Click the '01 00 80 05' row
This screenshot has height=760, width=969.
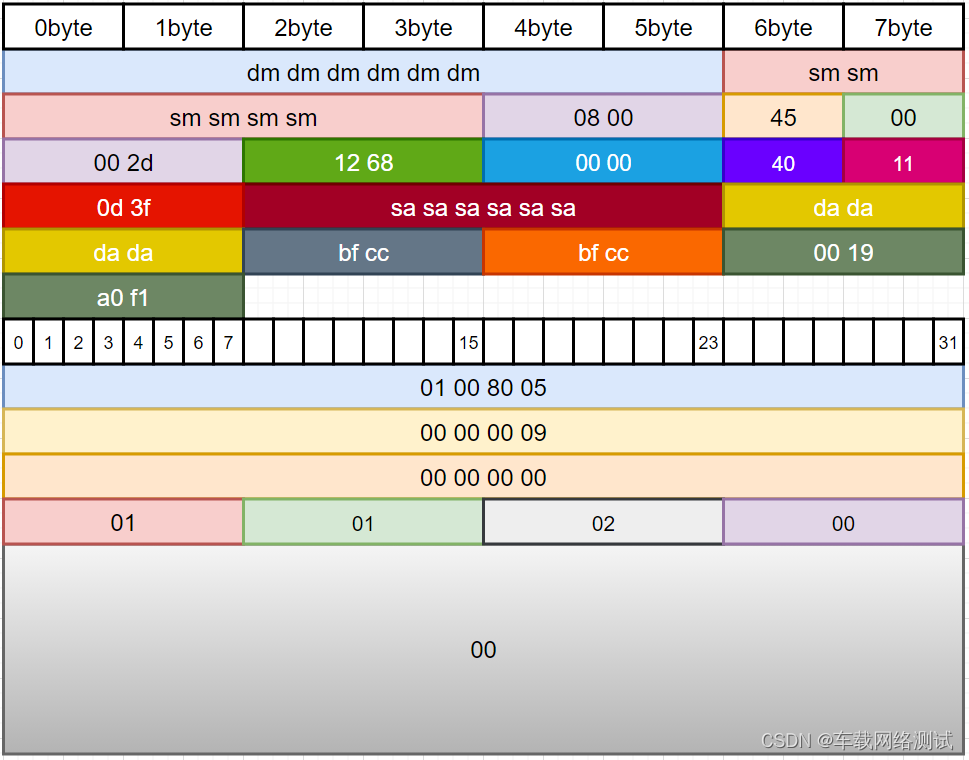coord(483,387)
